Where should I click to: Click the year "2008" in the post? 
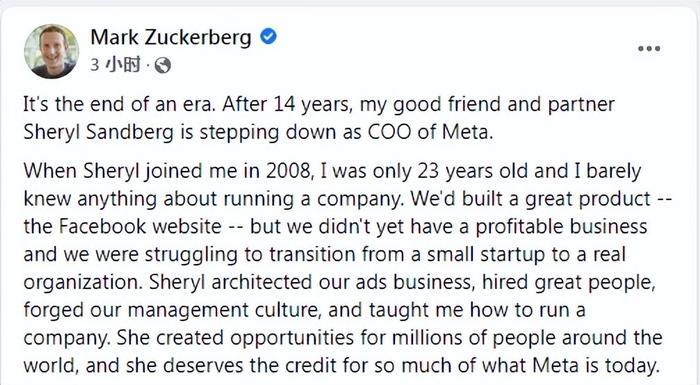pyautogui.click(x=288, y=171)
